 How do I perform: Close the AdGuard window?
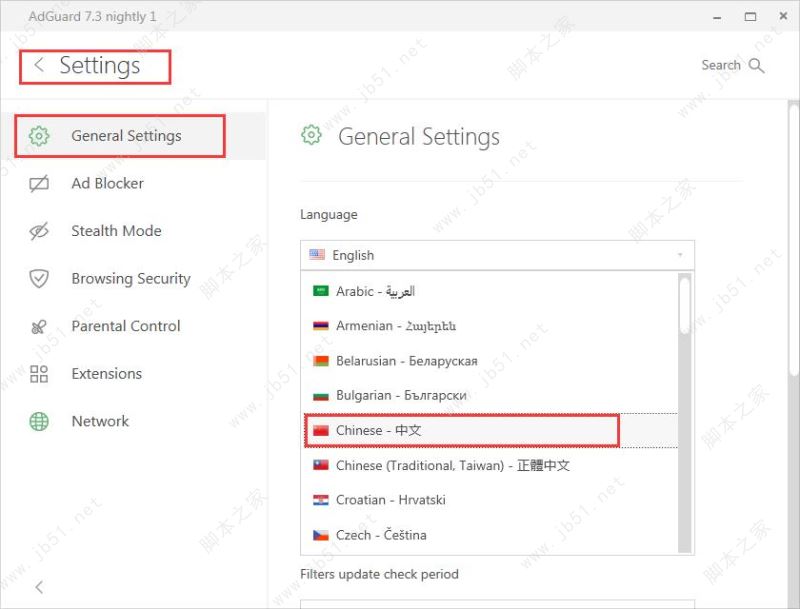(783, 16)
